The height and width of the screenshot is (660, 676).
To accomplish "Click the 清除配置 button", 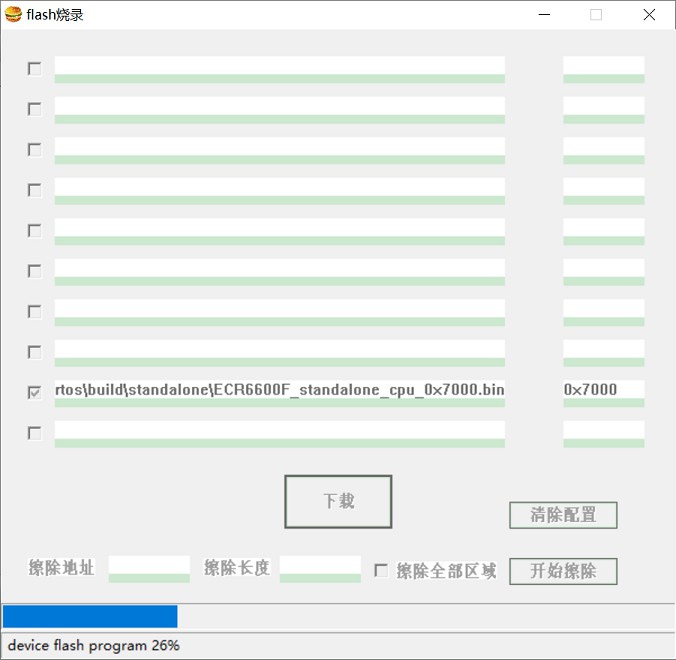I will (x=563, y=515).
